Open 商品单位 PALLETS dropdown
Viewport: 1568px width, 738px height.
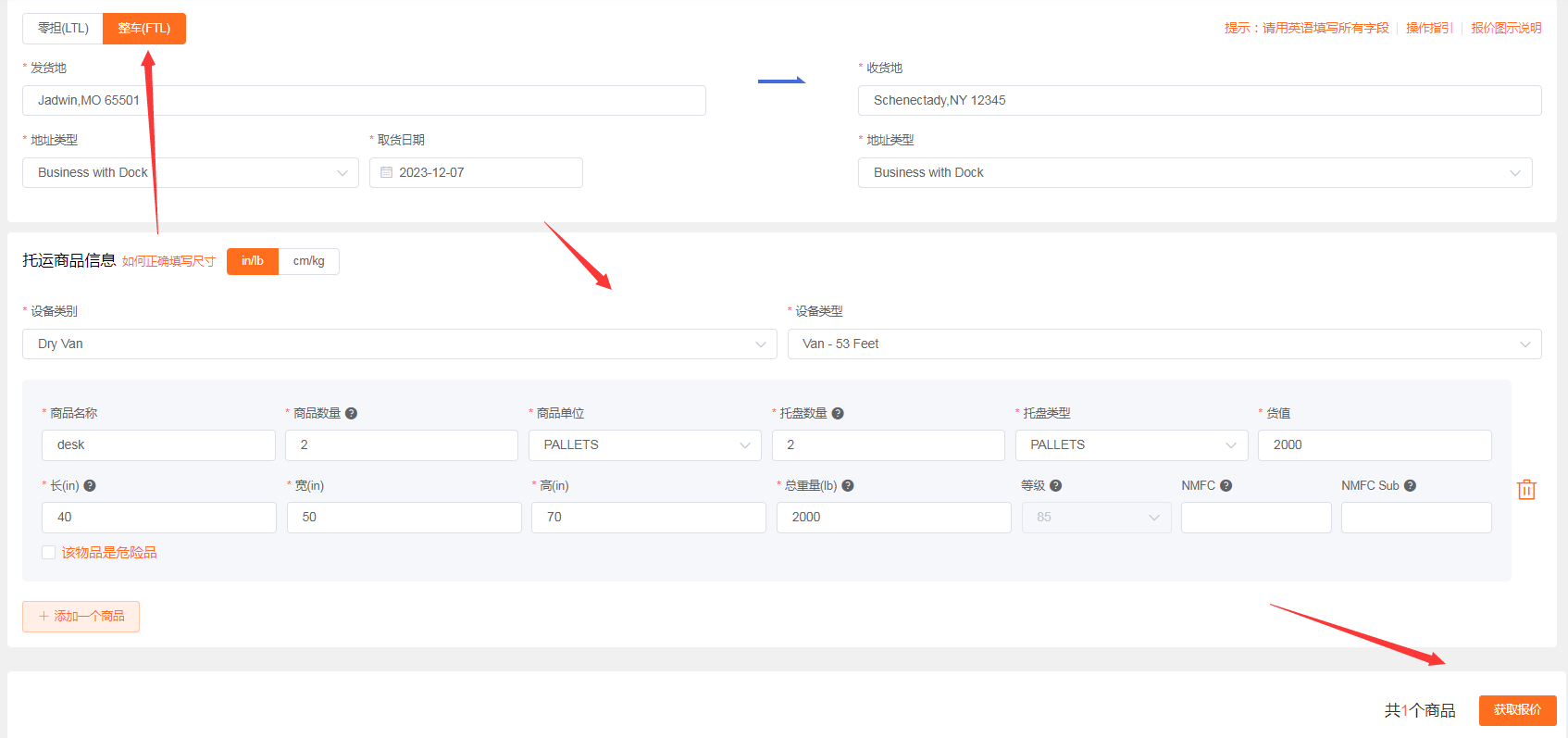click(x=644, y=445)
